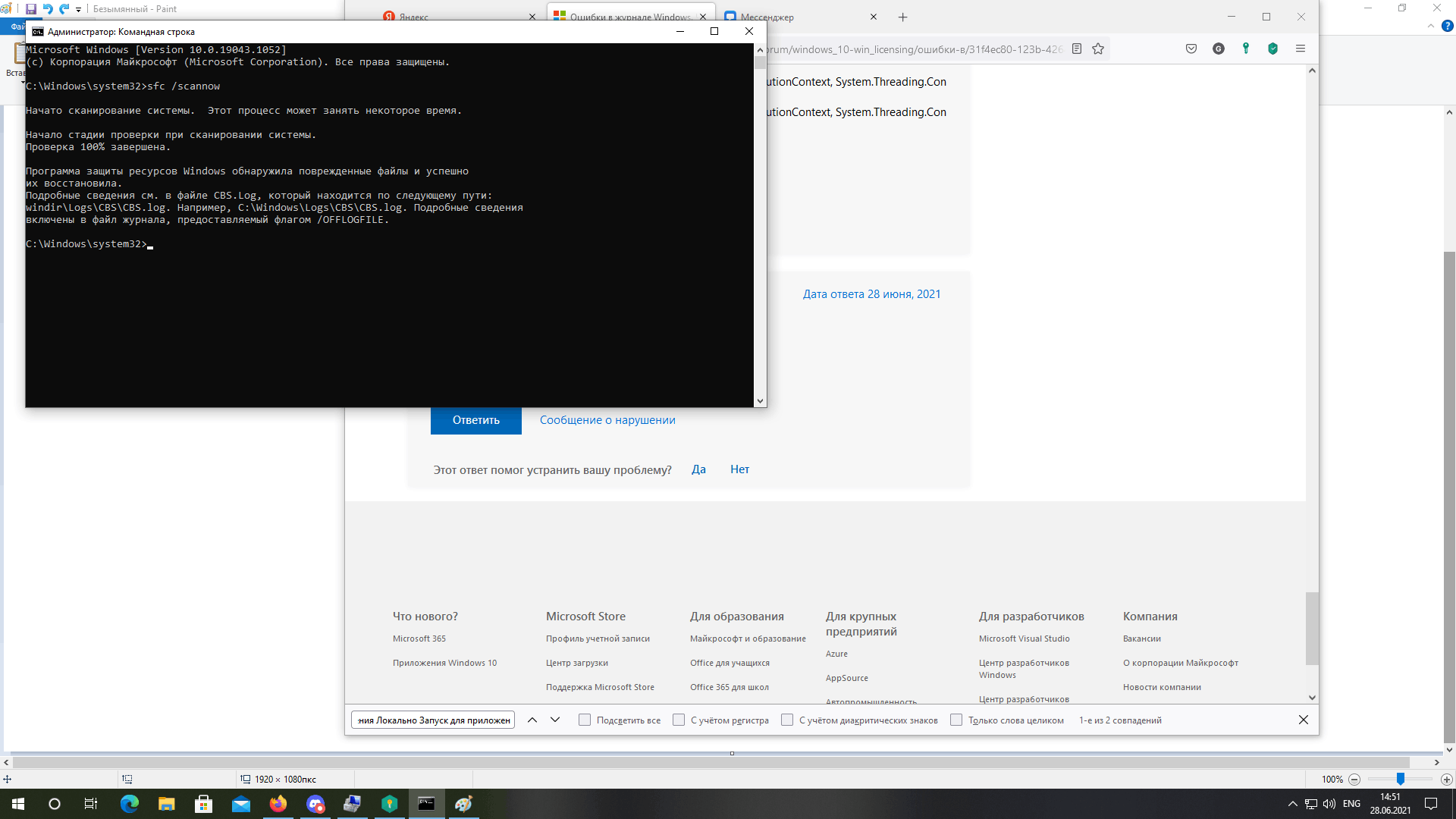
Task: Open Приложения Windows 10 footer link
Action: pyautogui.click(x=444, y=663)
